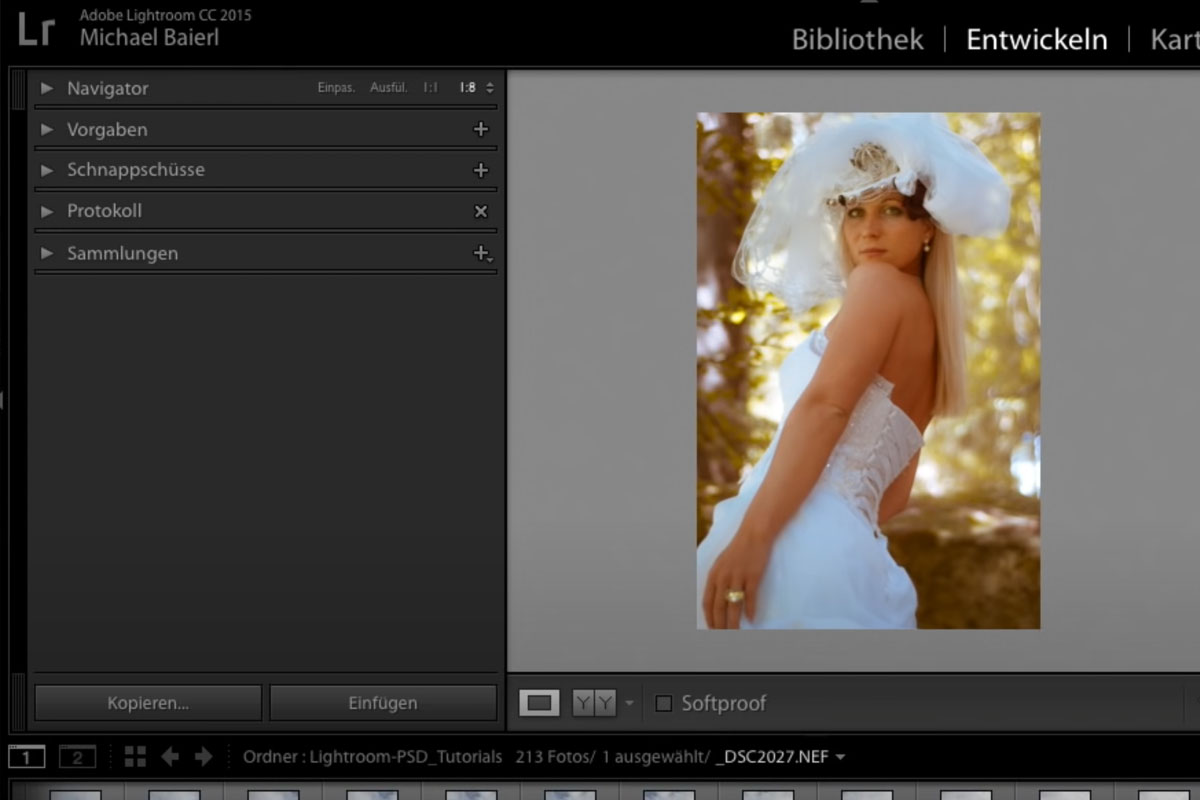The width and height of the screenshot is (1200, 800).
Task: Click the Einfügen button
Action: [383, 703]
